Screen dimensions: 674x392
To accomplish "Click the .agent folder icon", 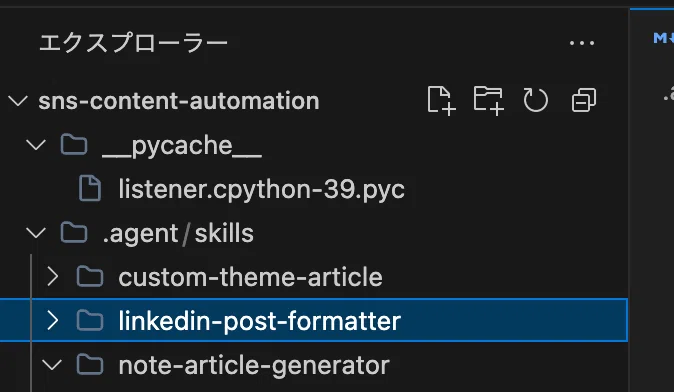I will [74, 233].
